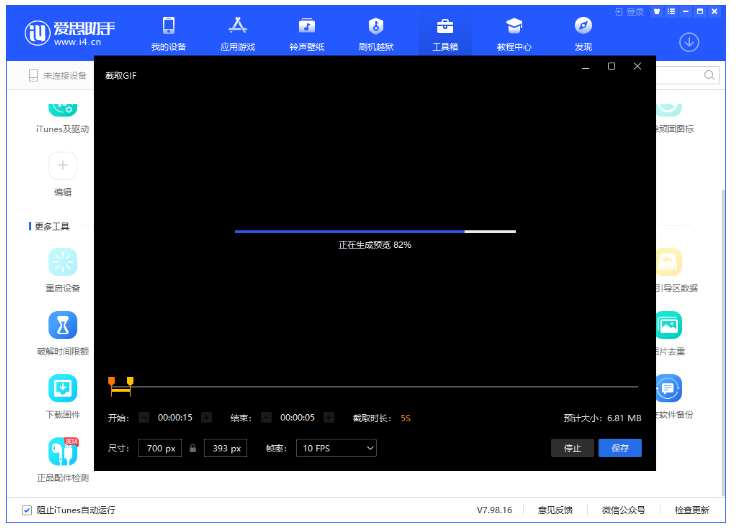The image size is (736, 530).
Task: Click the V7.98.16 version text
Action: point(494,510)
